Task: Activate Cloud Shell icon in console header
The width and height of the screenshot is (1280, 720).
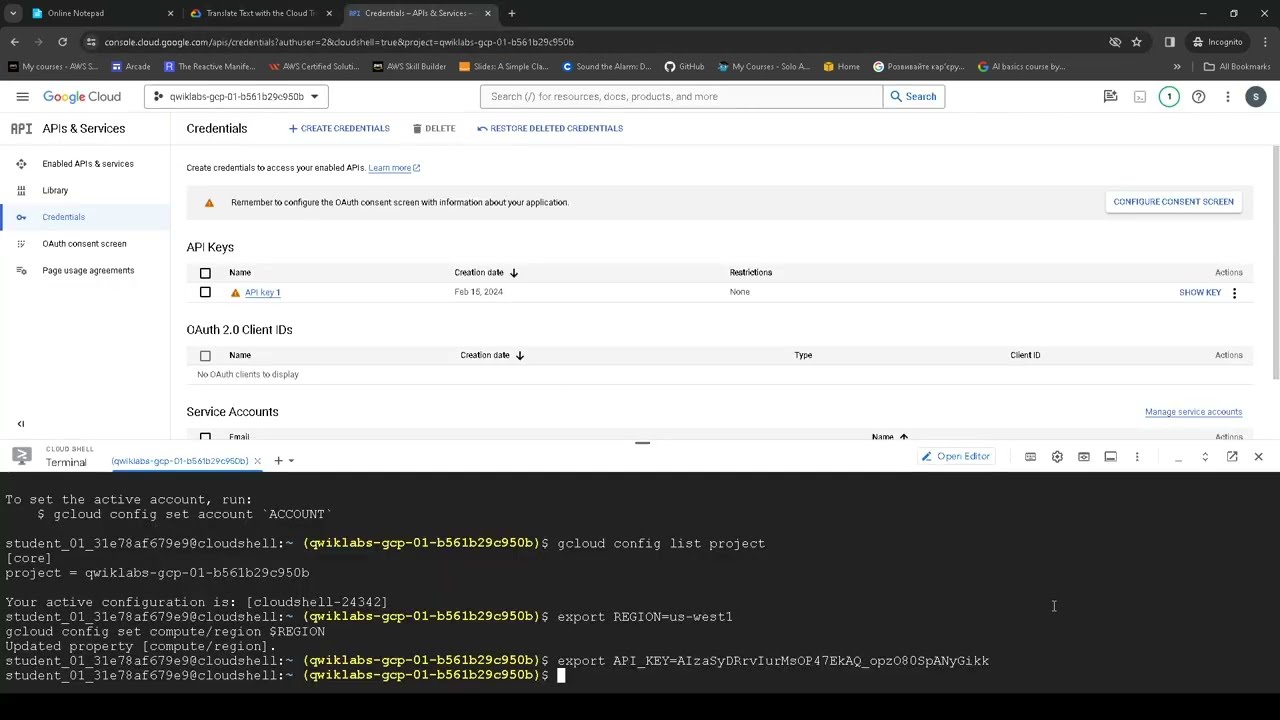Action: tap(1139, 96)
